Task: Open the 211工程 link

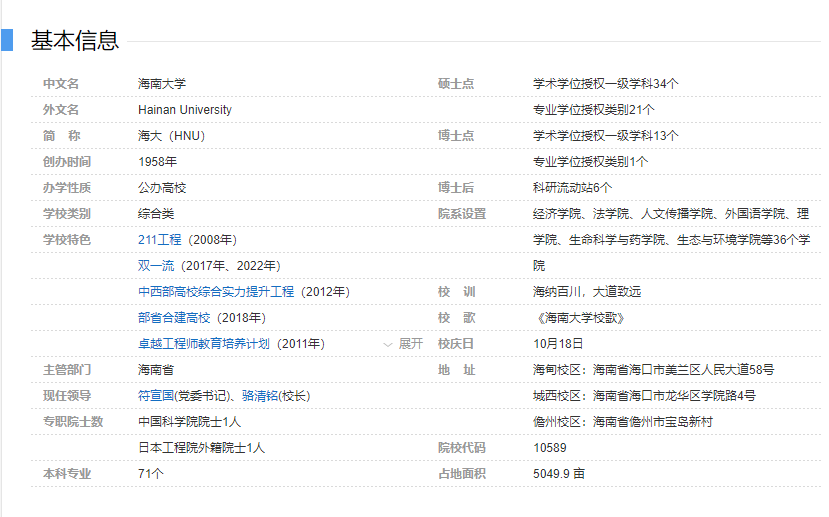Action: click(x=159, y=240)
